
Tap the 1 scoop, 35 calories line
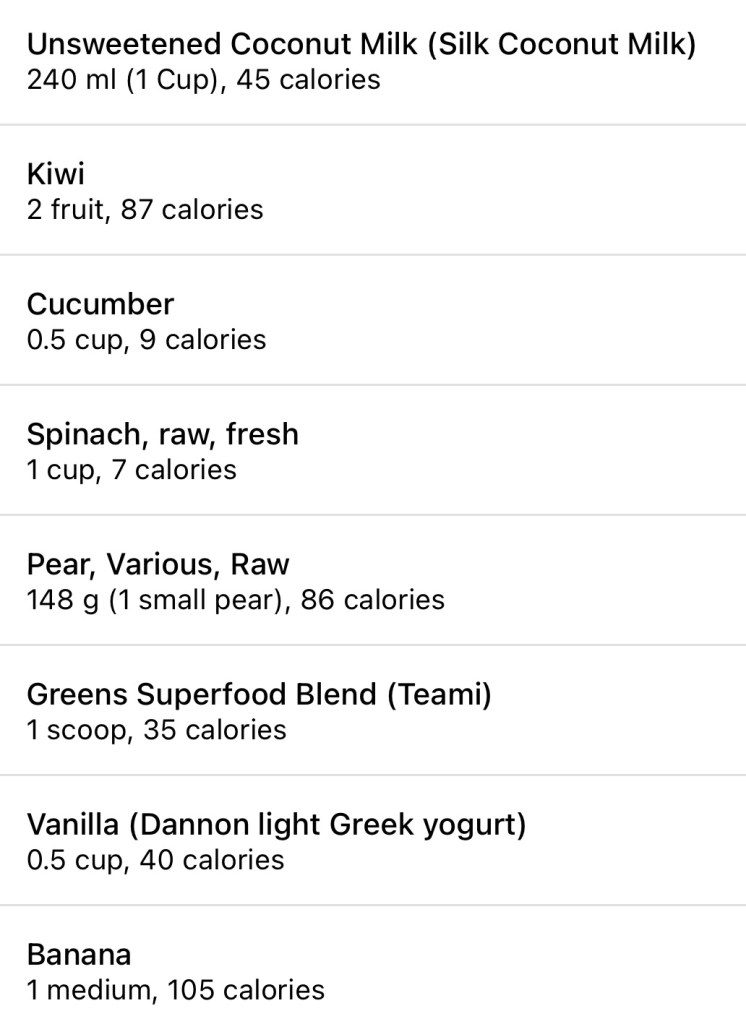(156, 730)
